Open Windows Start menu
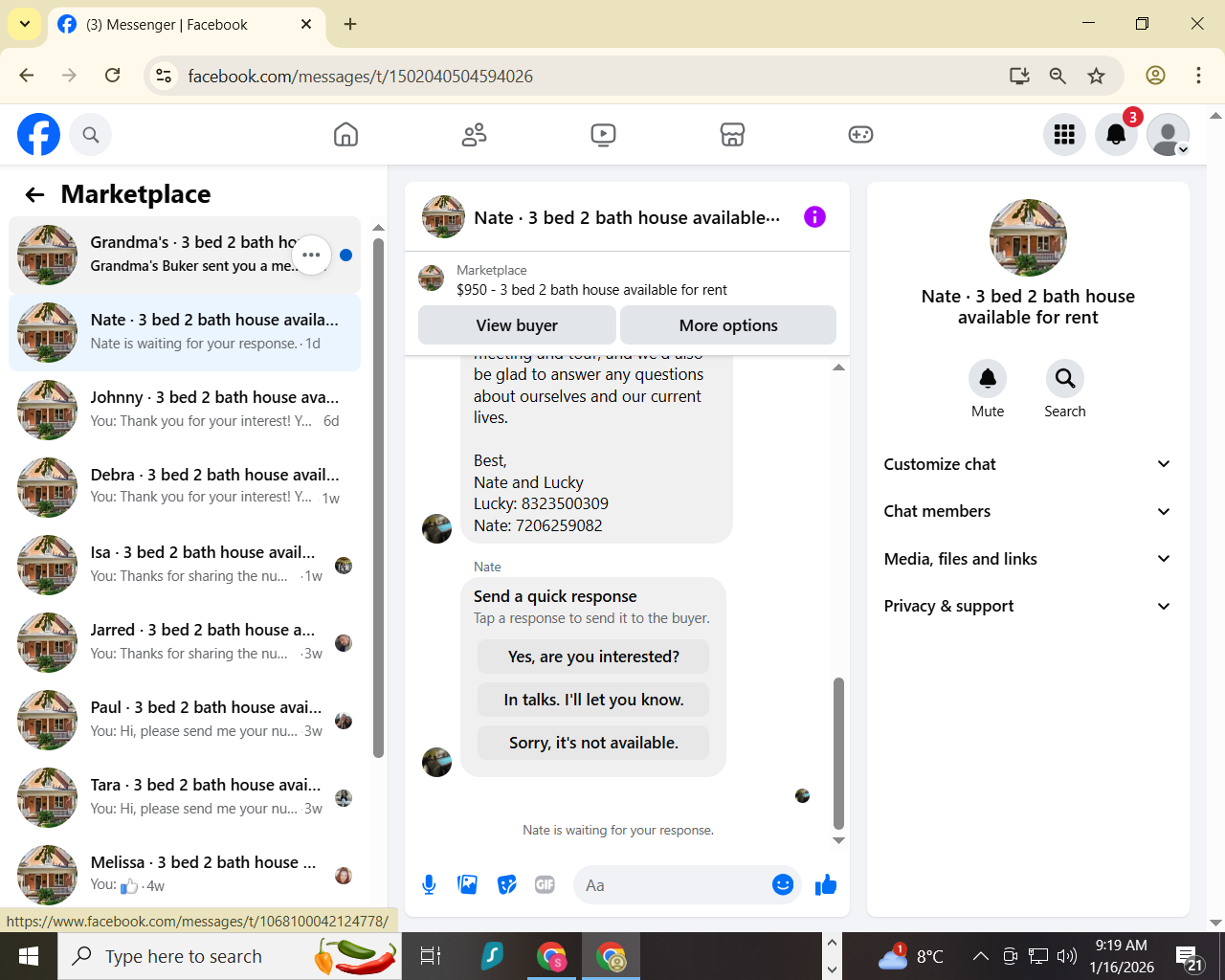 coord(29,956)
